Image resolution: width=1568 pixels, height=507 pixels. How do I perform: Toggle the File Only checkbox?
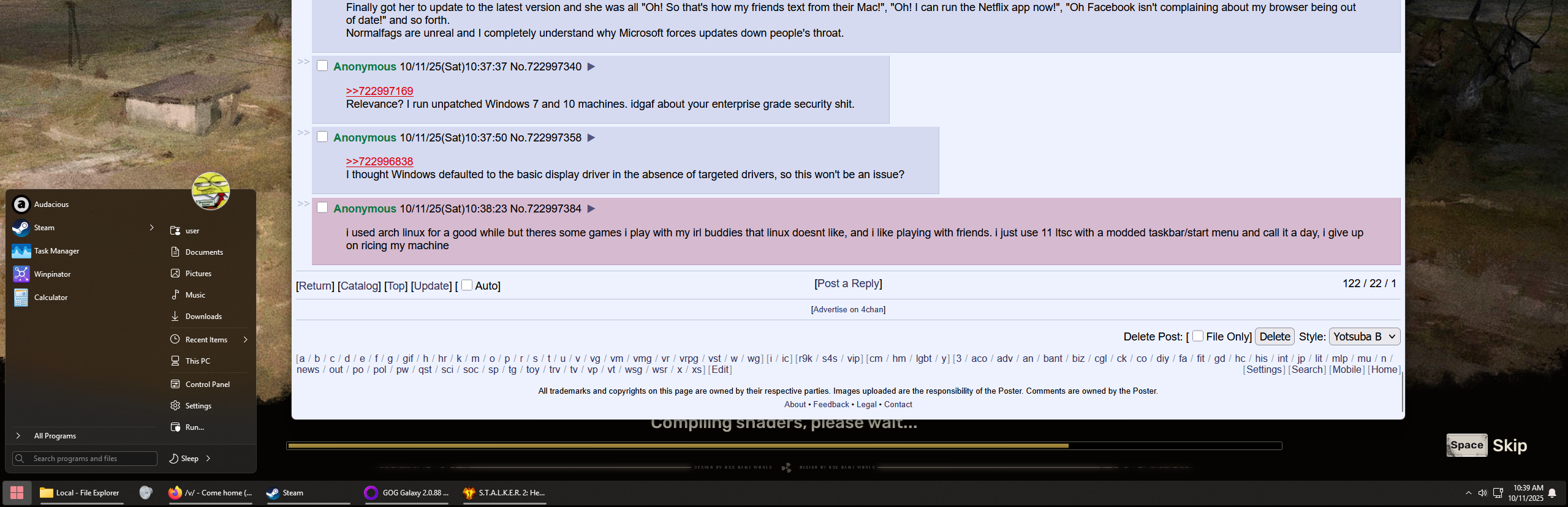1197,336
